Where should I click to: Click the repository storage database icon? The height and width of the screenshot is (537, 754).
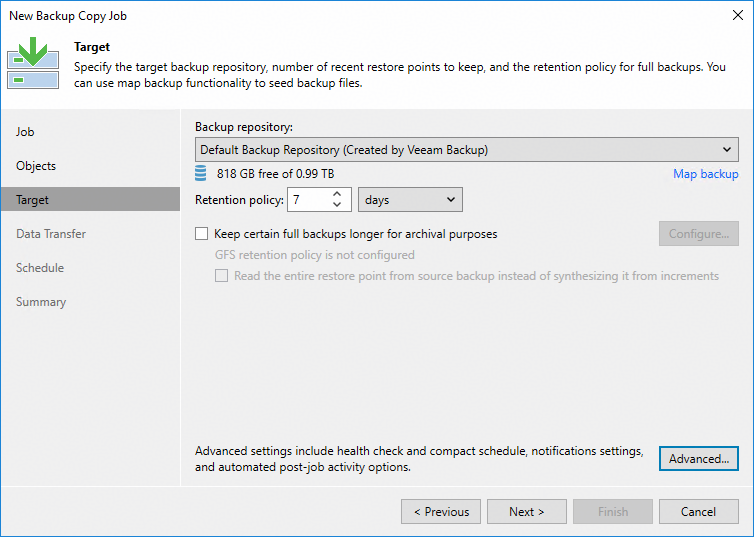click(201, 174)
